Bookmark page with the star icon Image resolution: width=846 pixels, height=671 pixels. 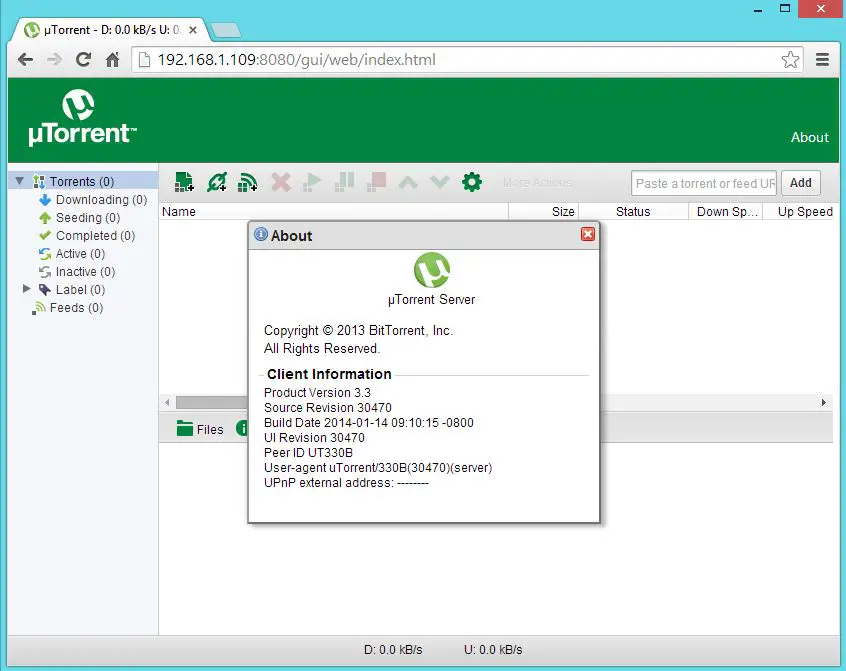[x=790, y=60]
